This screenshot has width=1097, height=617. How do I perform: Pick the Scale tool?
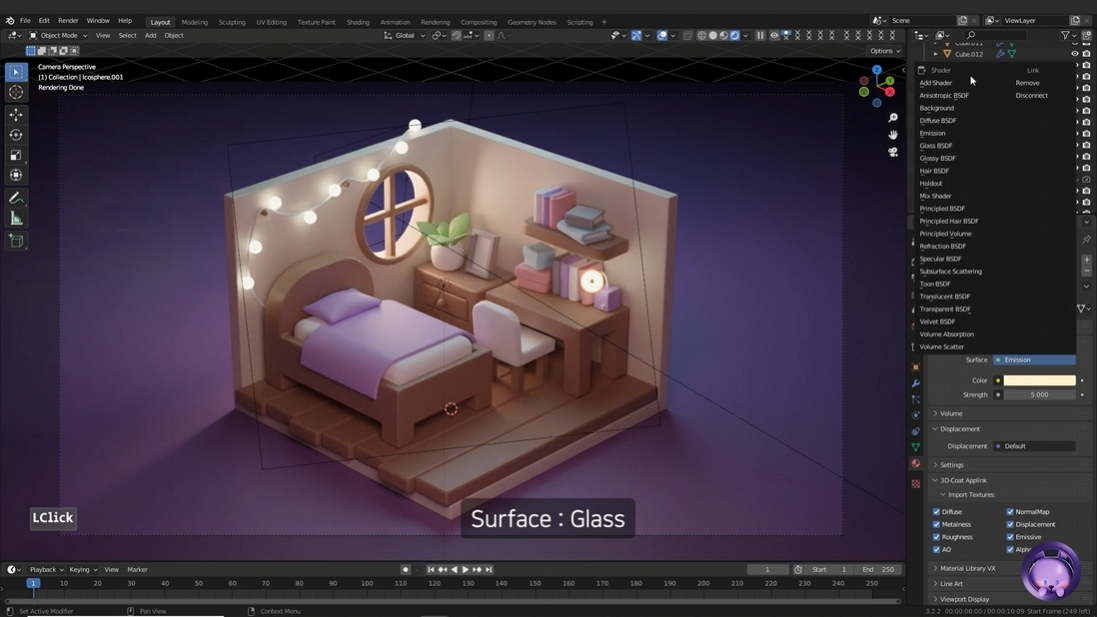tap(16, 155)
